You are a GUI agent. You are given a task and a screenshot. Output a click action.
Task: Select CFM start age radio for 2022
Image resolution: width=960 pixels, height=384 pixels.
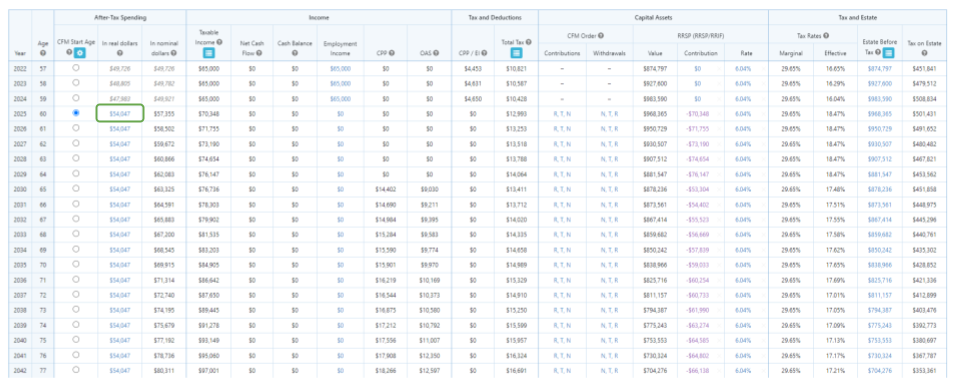click(x=76, y=68)
